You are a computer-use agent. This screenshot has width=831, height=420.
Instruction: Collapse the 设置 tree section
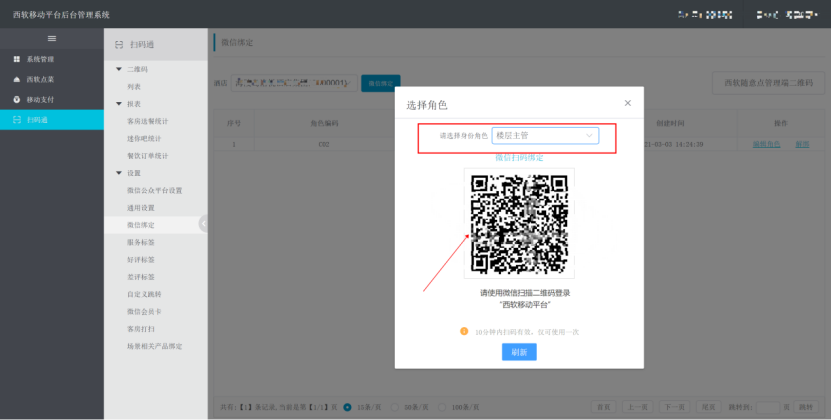click(119, 173)
